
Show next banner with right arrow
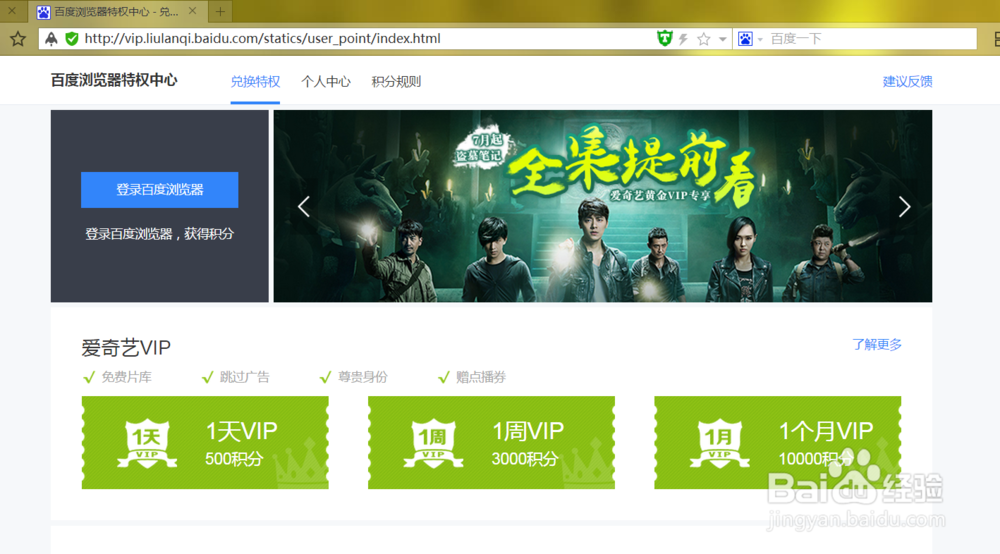tap(904, 207)
